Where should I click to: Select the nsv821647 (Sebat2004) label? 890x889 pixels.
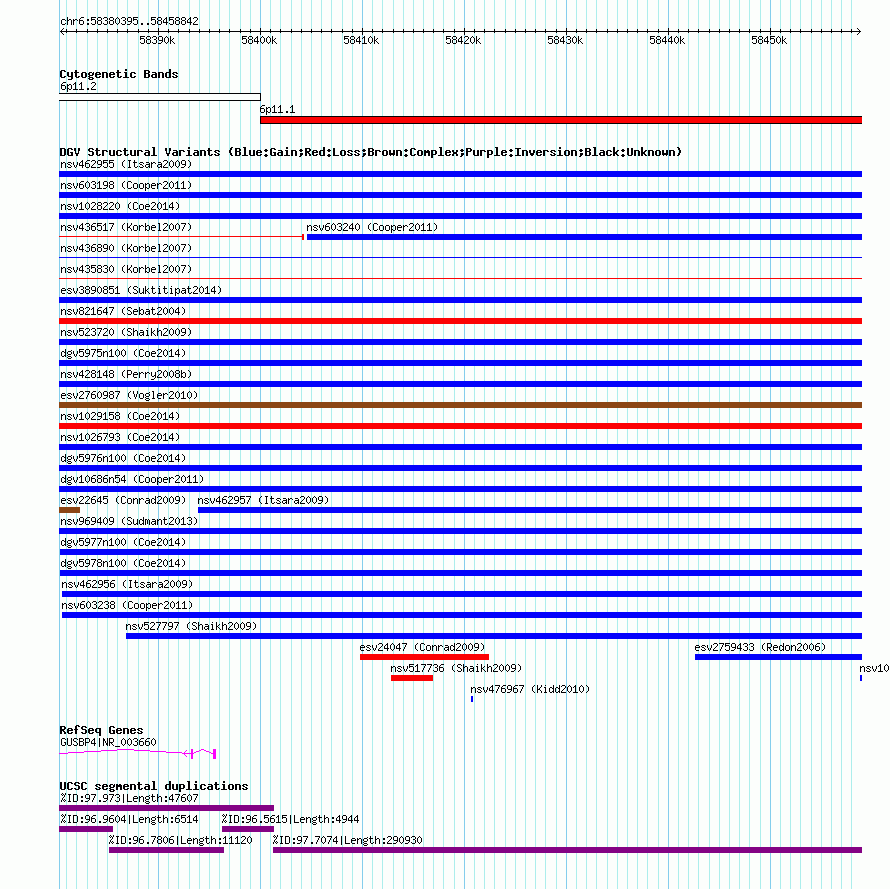coord(123,312)
